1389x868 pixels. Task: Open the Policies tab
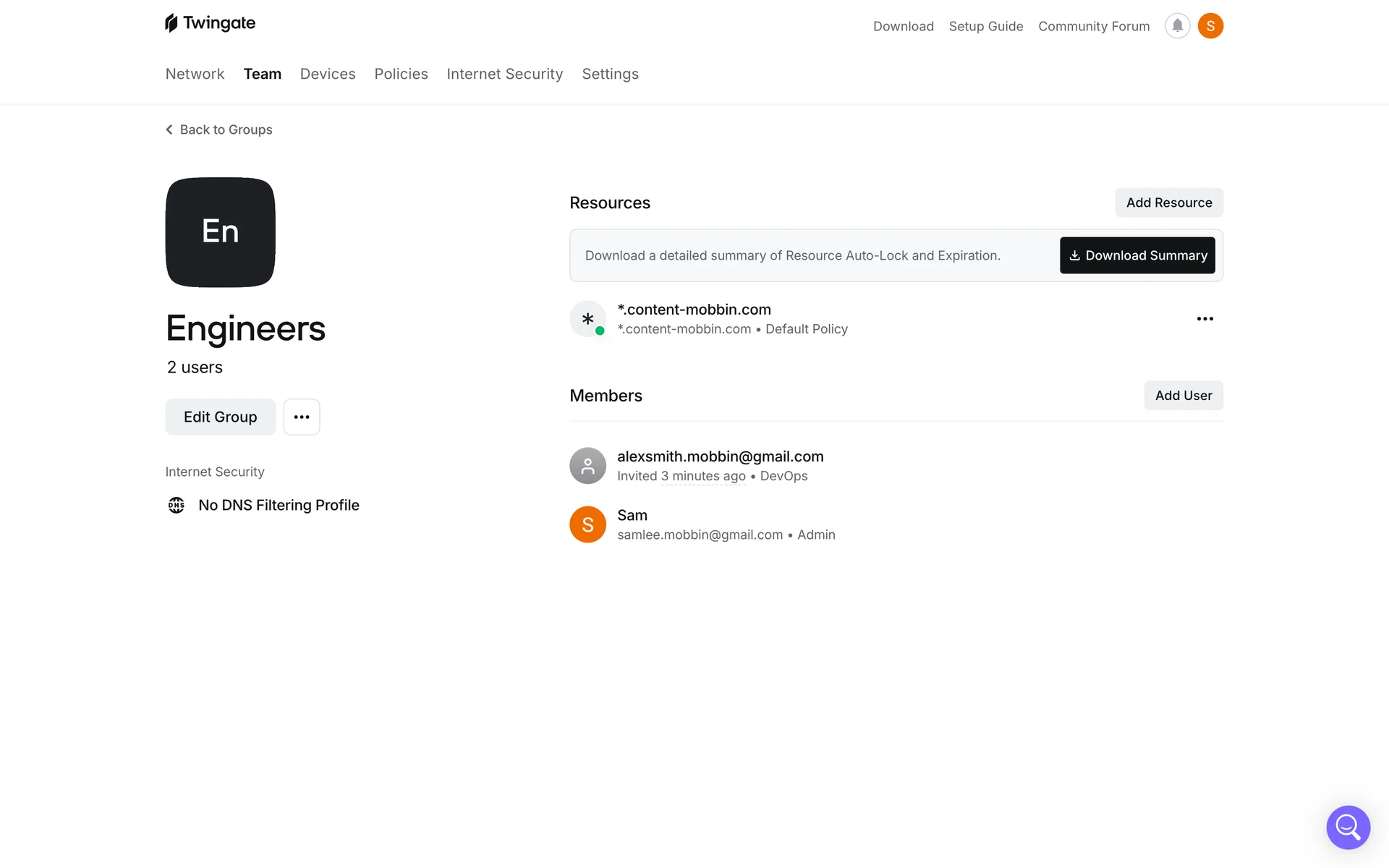[x=401, y=74]
